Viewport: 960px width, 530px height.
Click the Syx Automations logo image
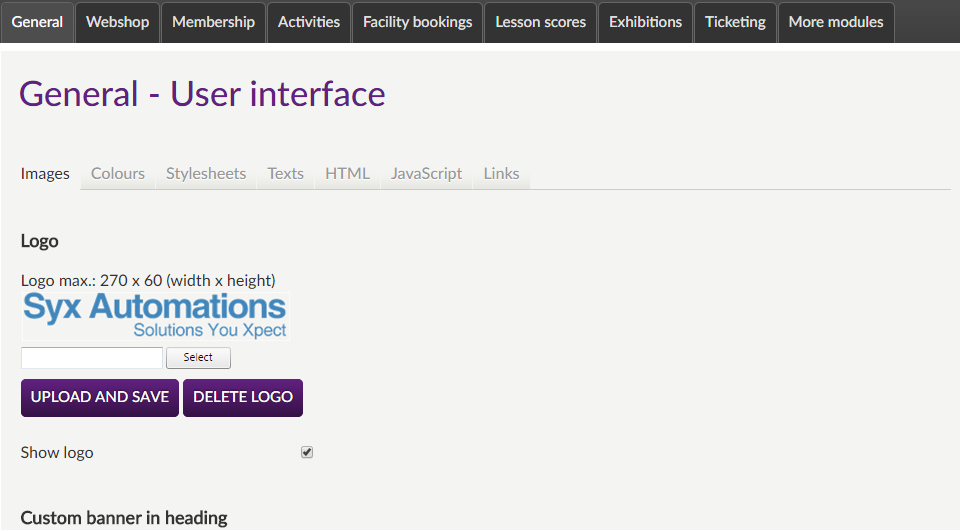(x=155, y=316)
